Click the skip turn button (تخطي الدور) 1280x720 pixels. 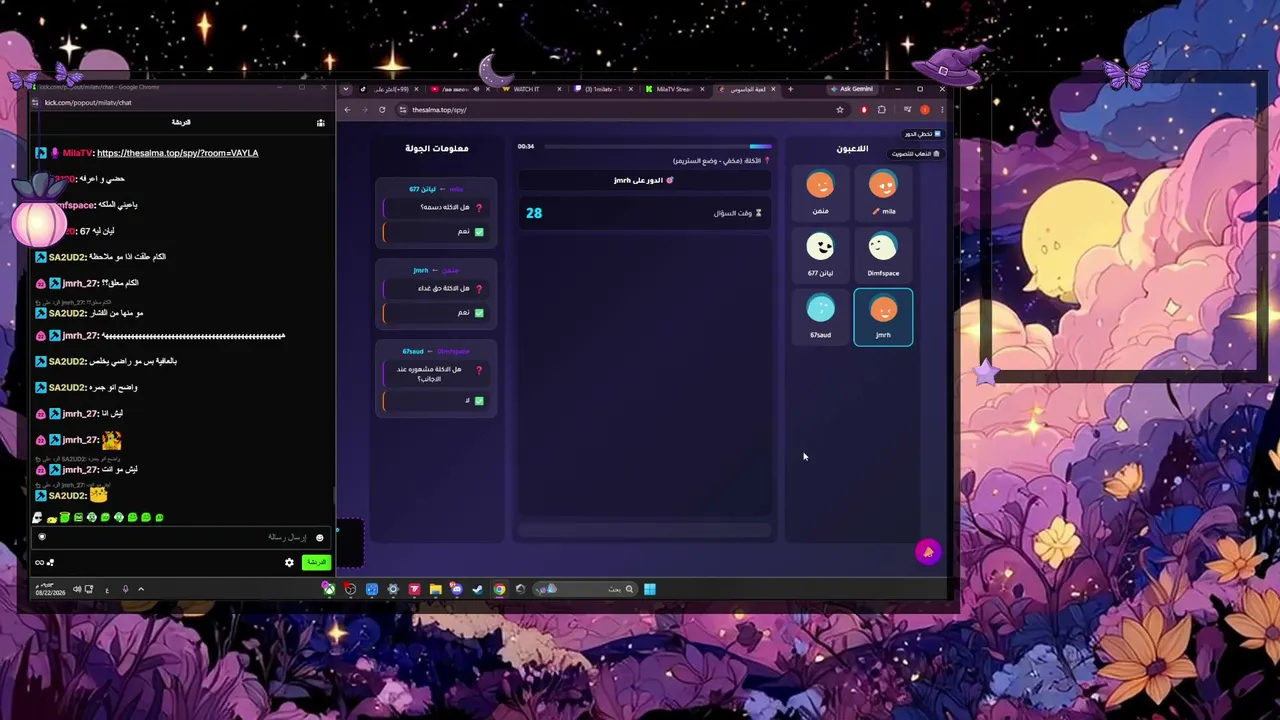(x=922, y=134)
